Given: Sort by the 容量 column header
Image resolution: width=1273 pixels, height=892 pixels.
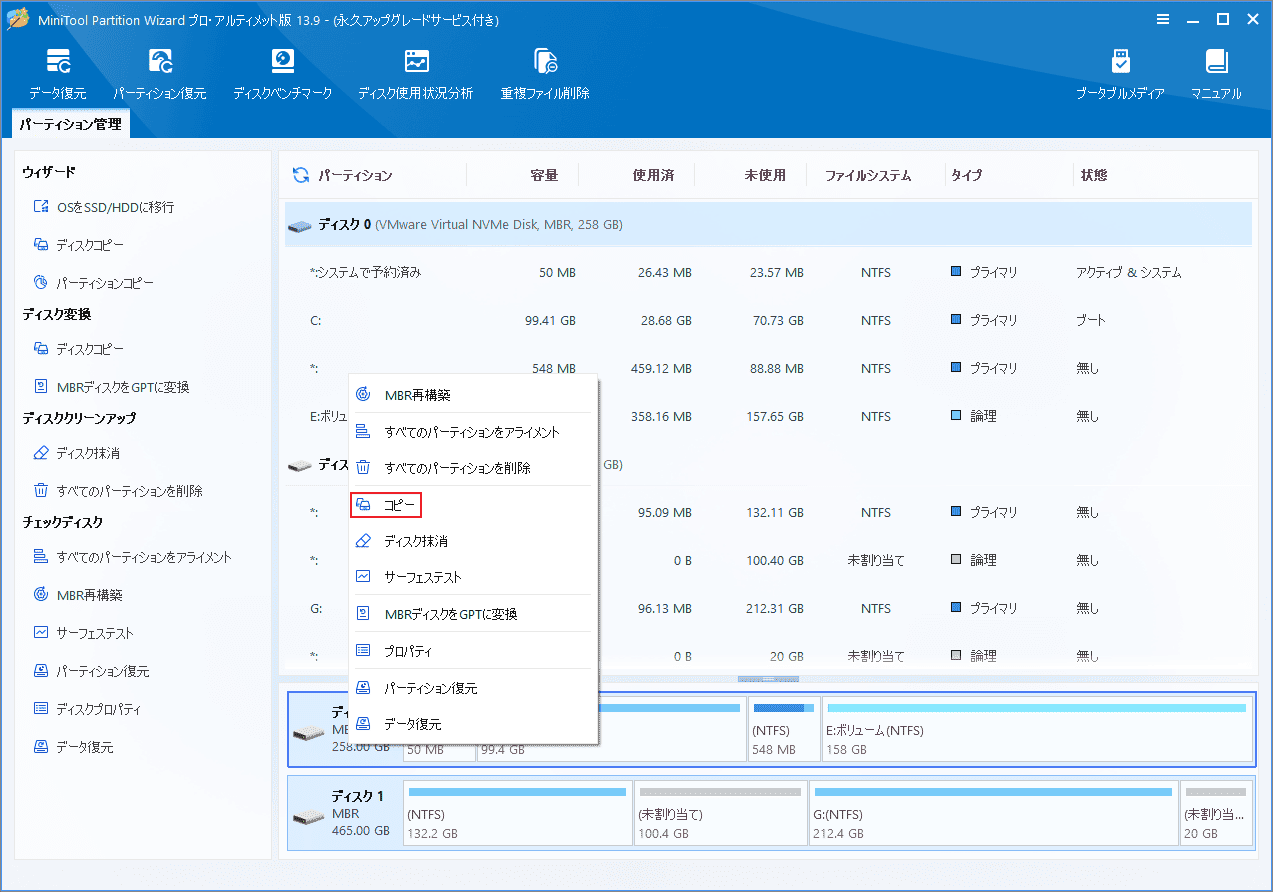Looking at the screenshot, I should point(544,175).
